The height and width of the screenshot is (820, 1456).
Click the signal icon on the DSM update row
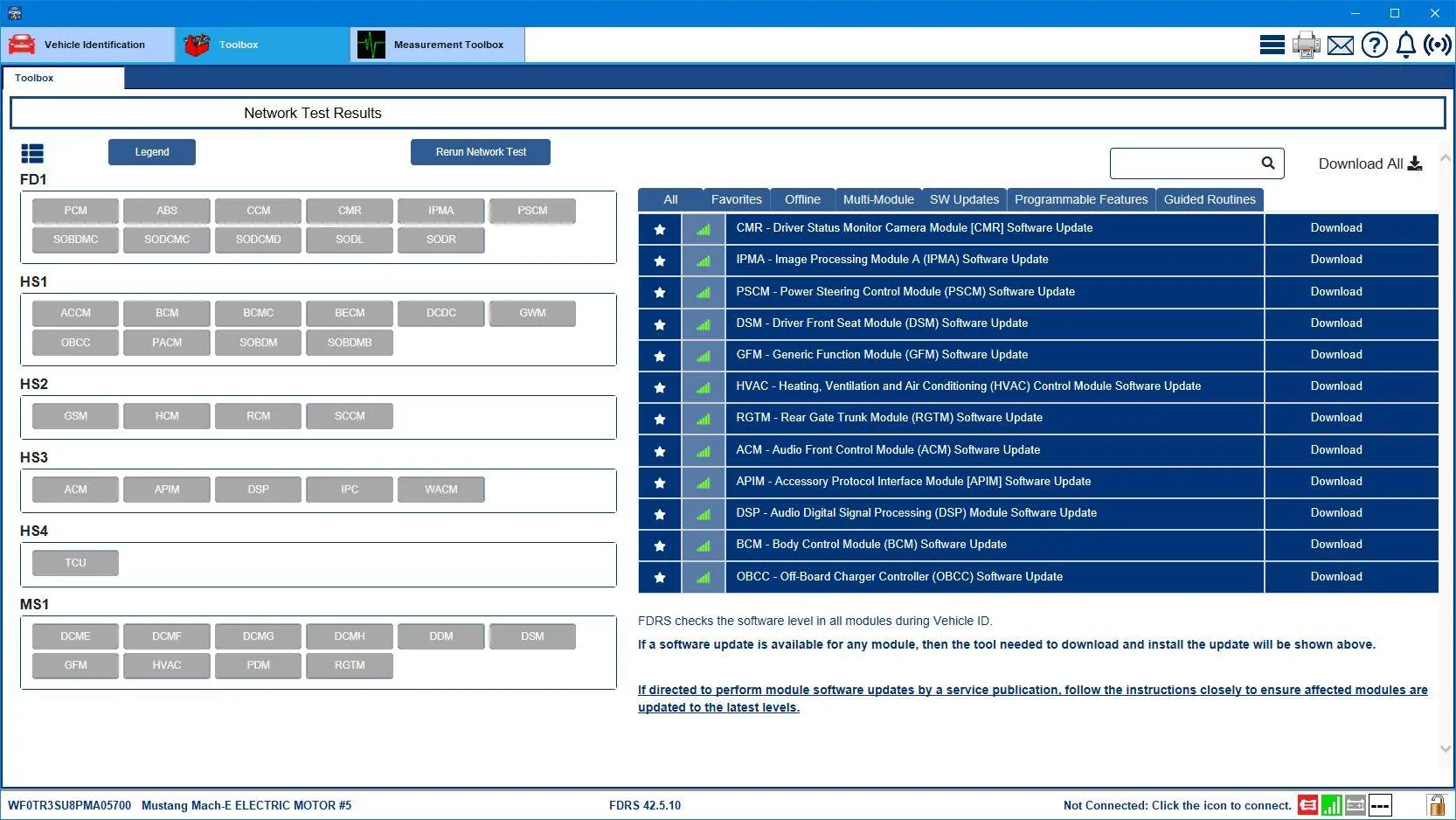[704, 324]
